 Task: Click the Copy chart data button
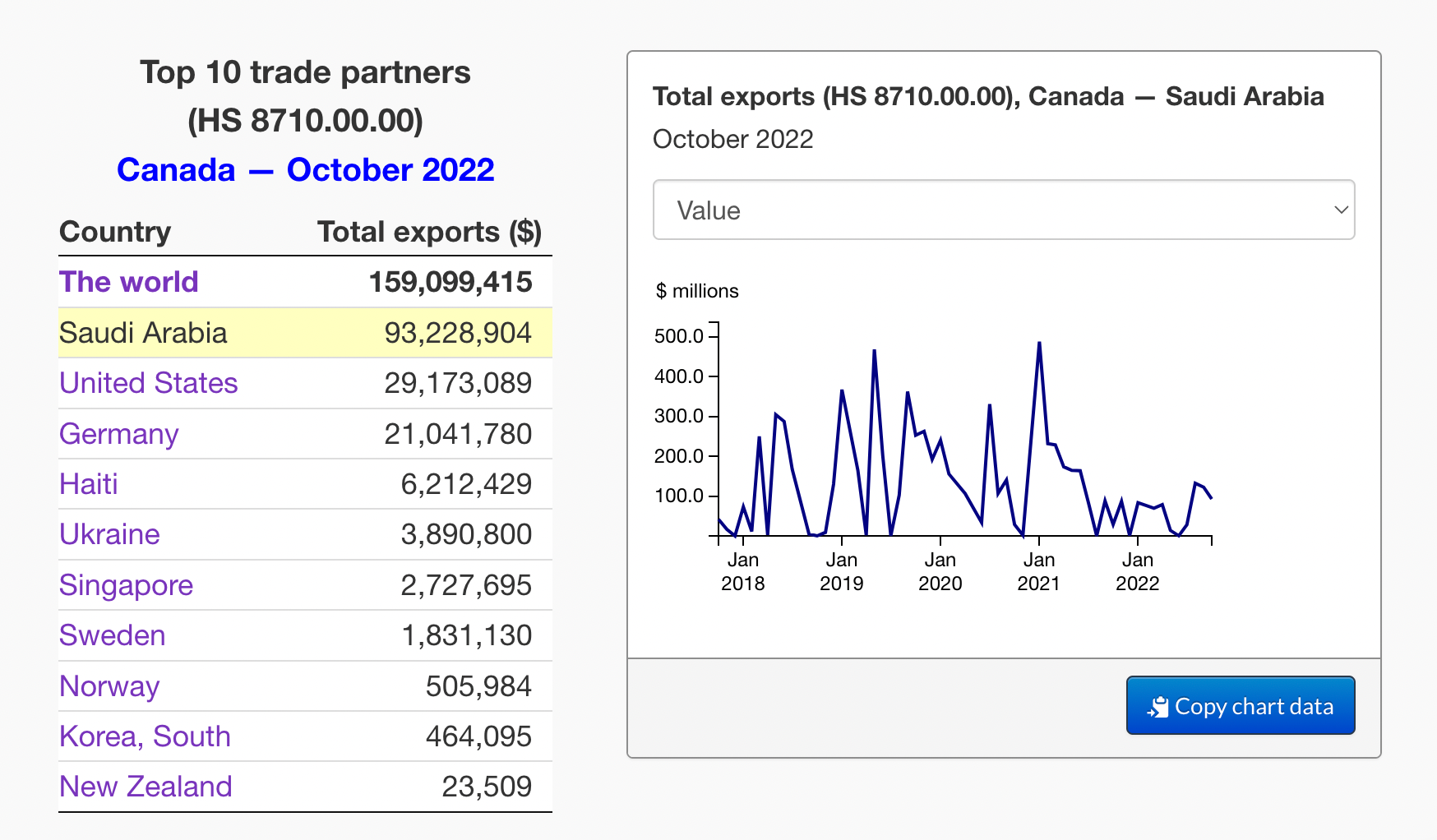[x=1241, y=706]
